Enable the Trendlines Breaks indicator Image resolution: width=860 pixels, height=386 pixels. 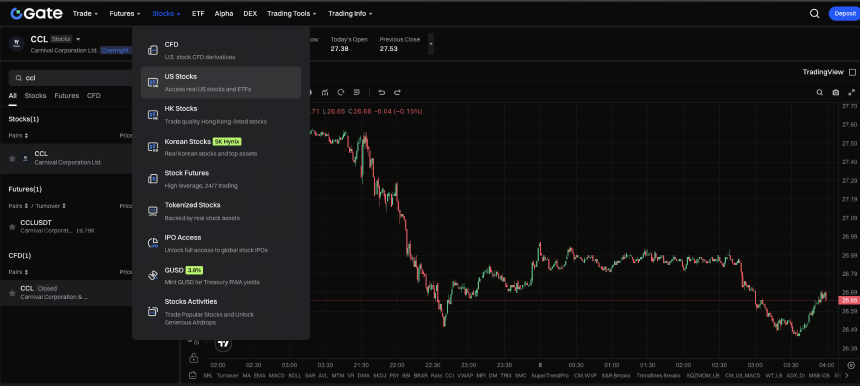coord(658,376)
